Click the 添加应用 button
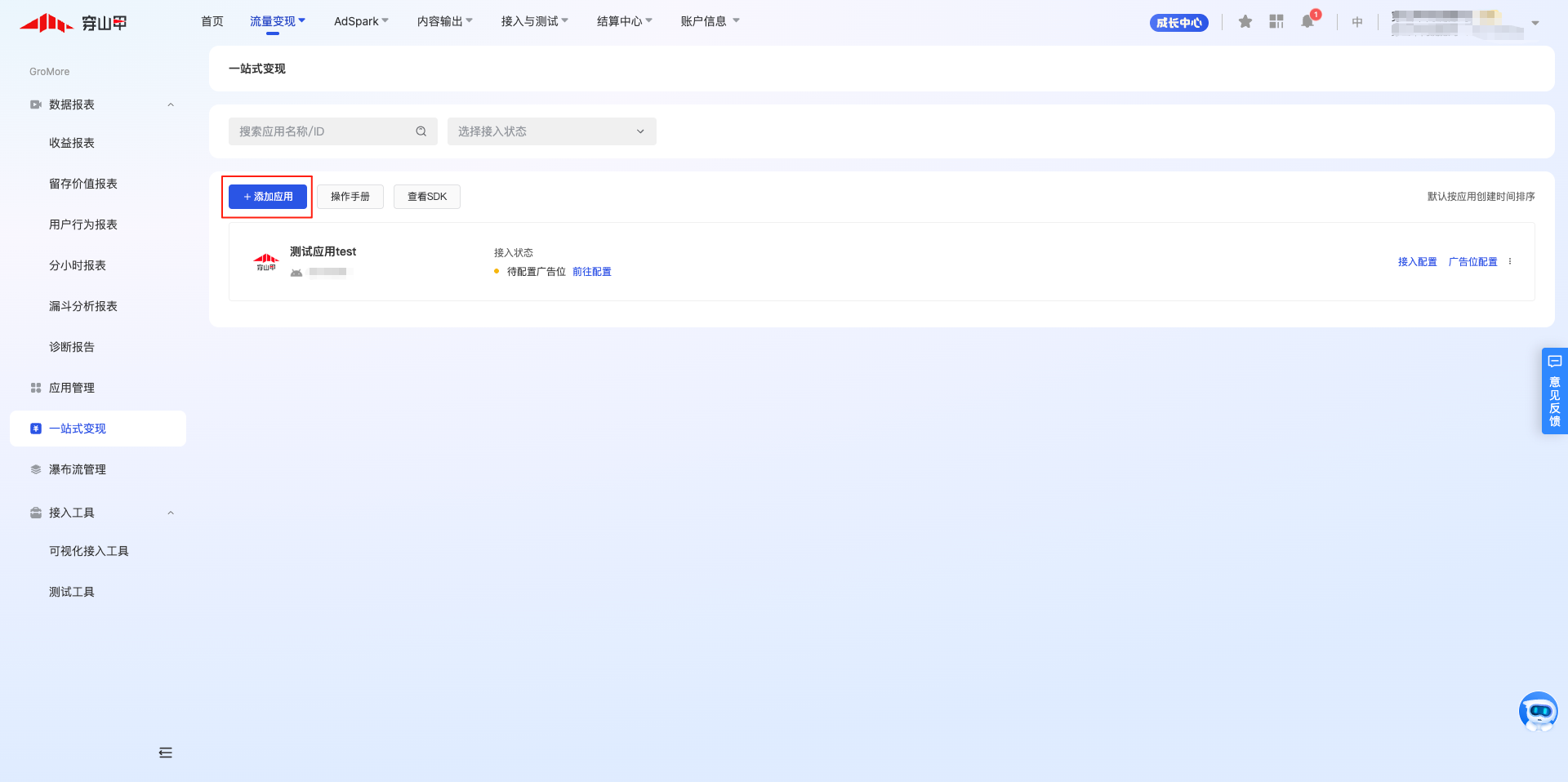 tap(268, 197)
